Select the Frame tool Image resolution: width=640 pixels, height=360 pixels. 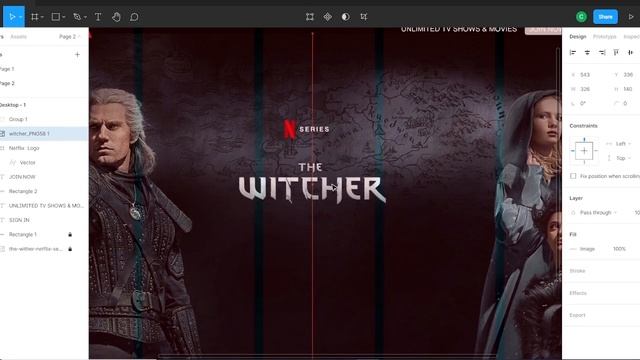(x=35, y=17)
